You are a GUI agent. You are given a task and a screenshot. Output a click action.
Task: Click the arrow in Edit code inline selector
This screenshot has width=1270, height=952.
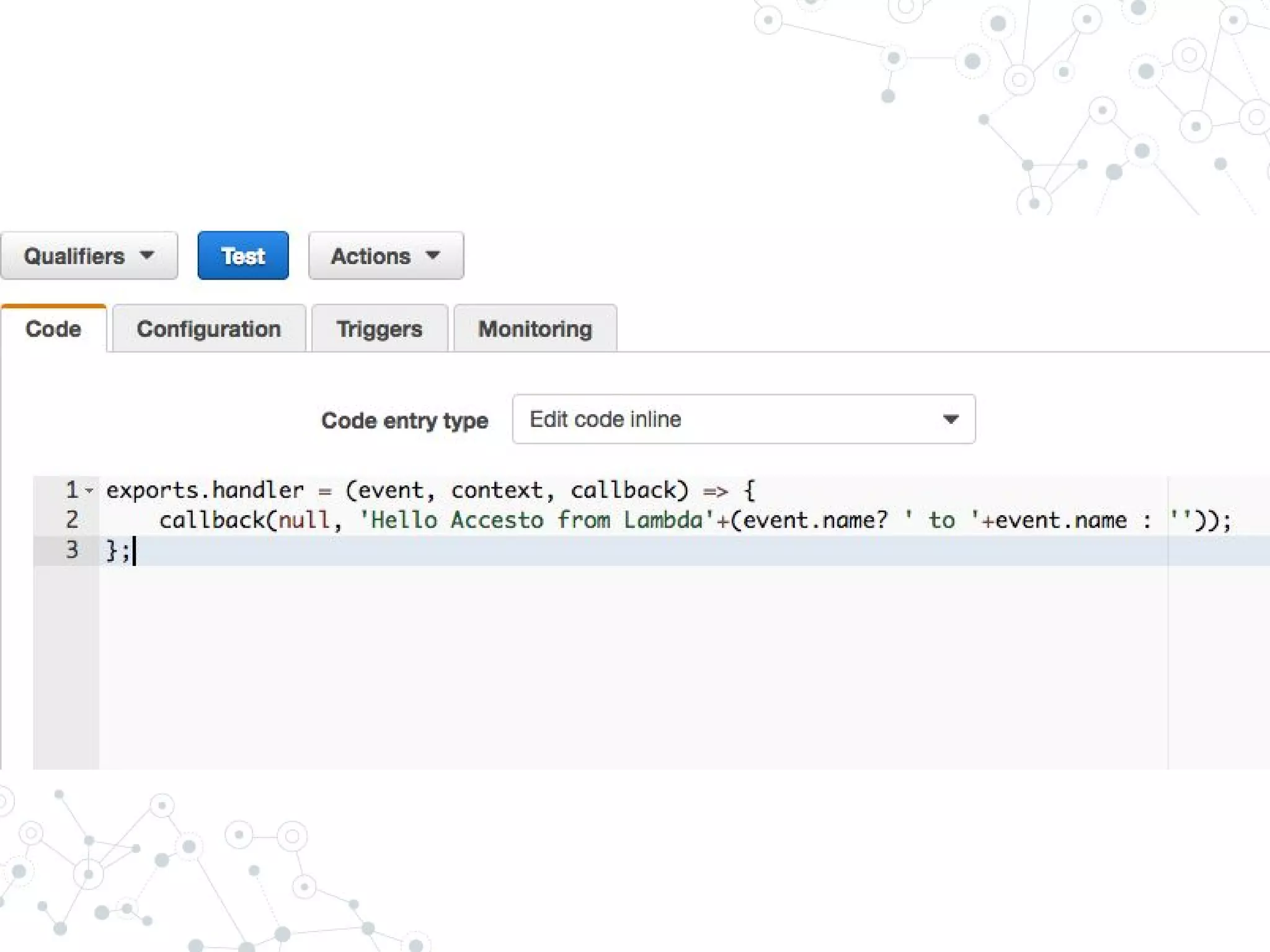[x=951, y=420]
